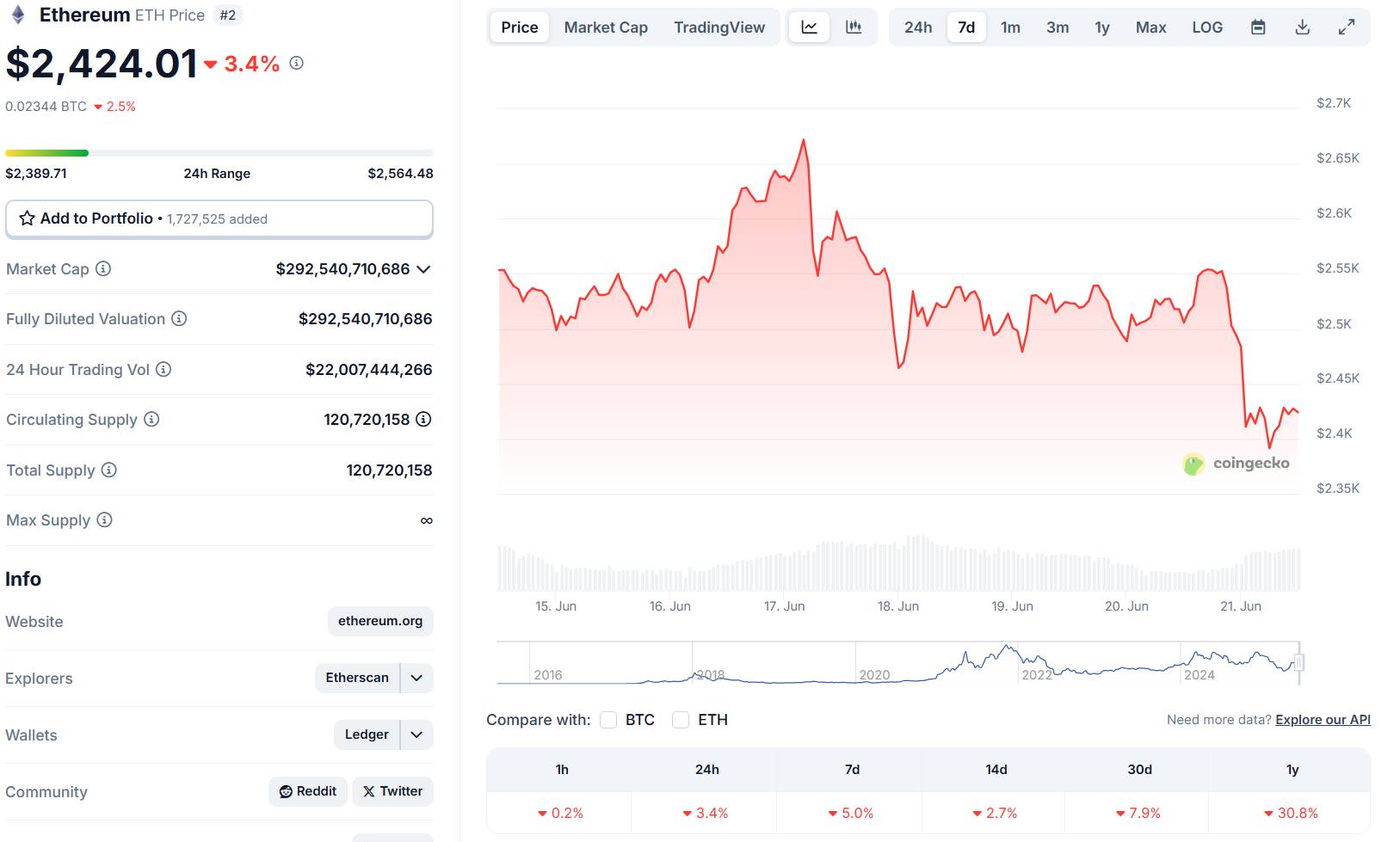1400x842 pixels.
Task: Open the ethereum.org website link
Action: pyautogui.click(x=380, y=621)
